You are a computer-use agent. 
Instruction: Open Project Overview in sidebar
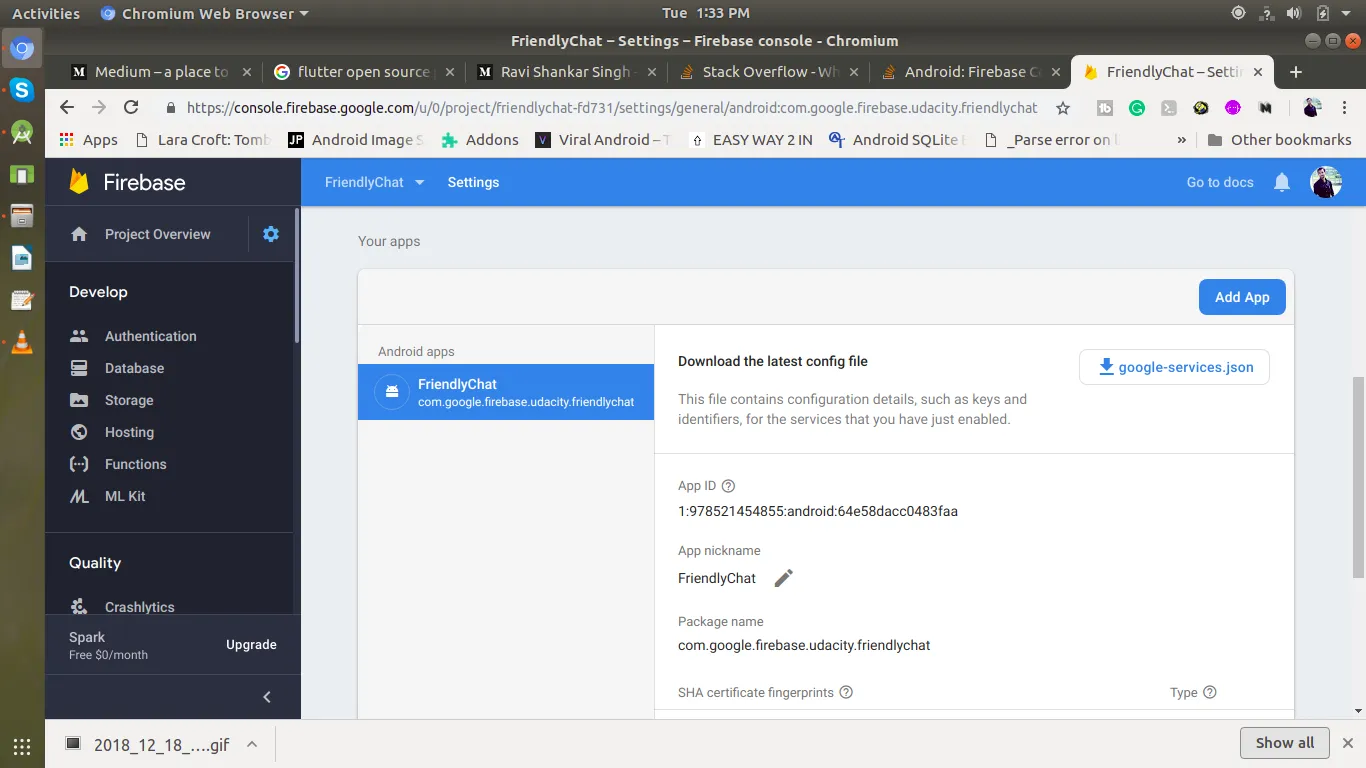click(x=158, y=234)
